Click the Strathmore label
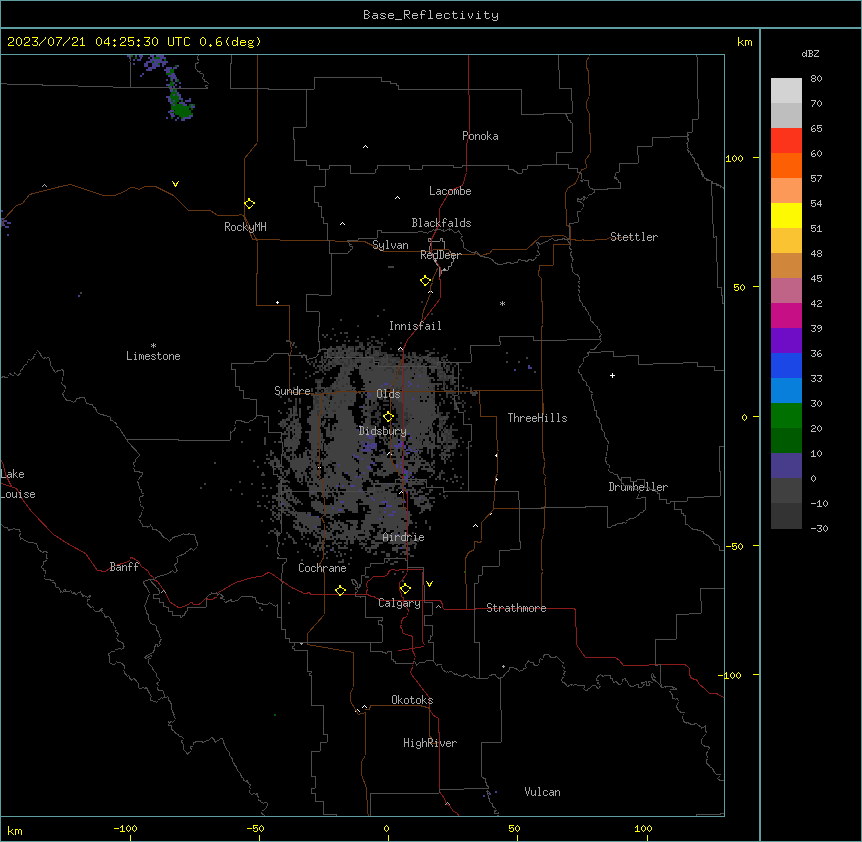862x842 pixels. (x=516, y=608)
